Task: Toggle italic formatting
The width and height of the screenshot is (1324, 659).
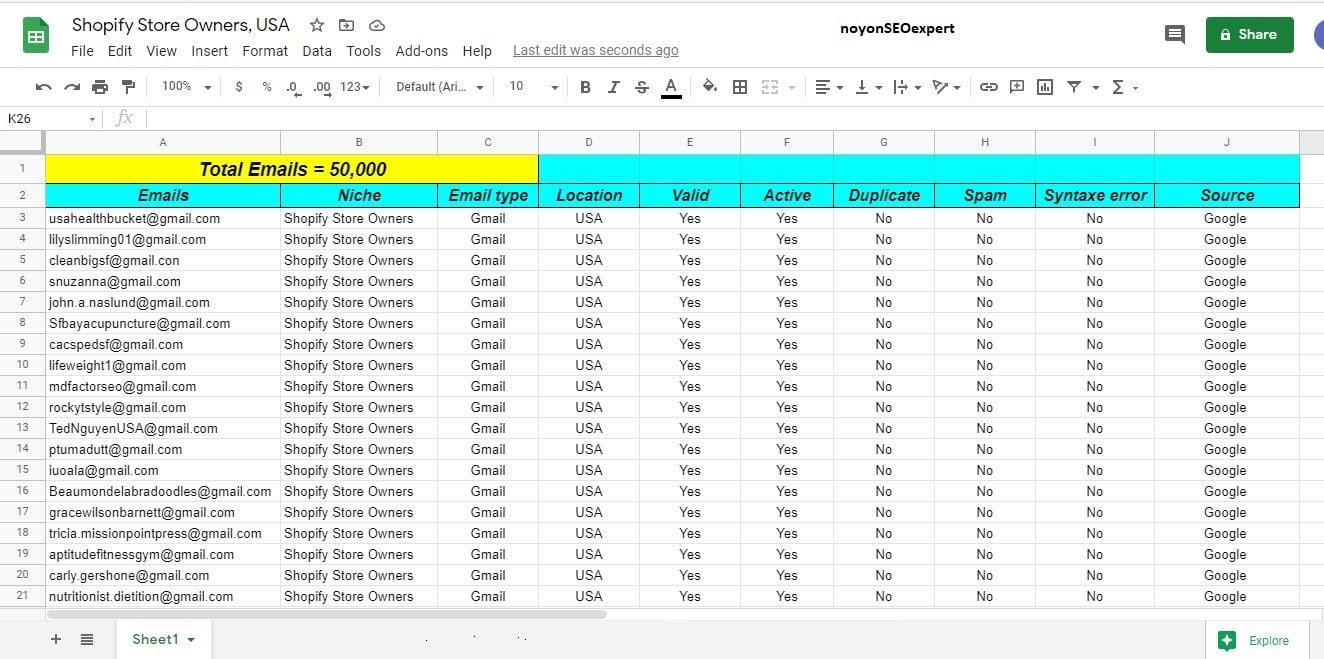Action: click(613, 87)
